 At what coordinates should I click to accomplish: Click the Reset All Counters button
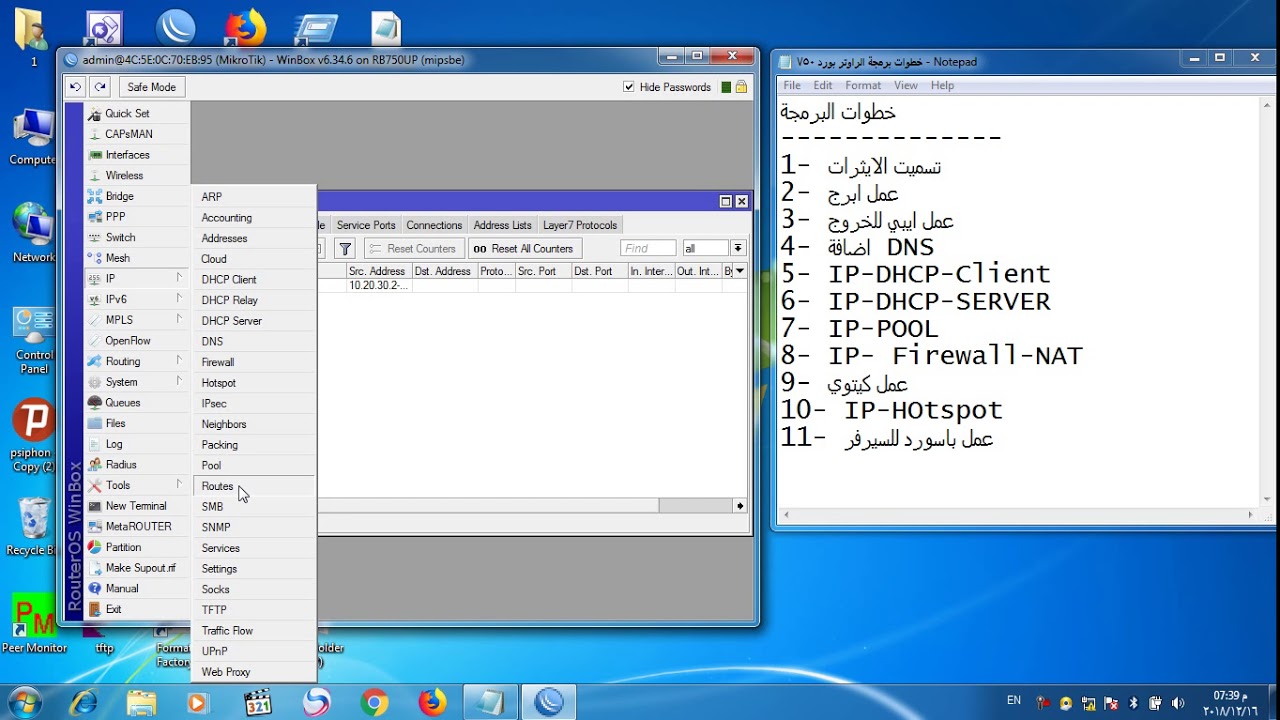click(x=524, y=249)
